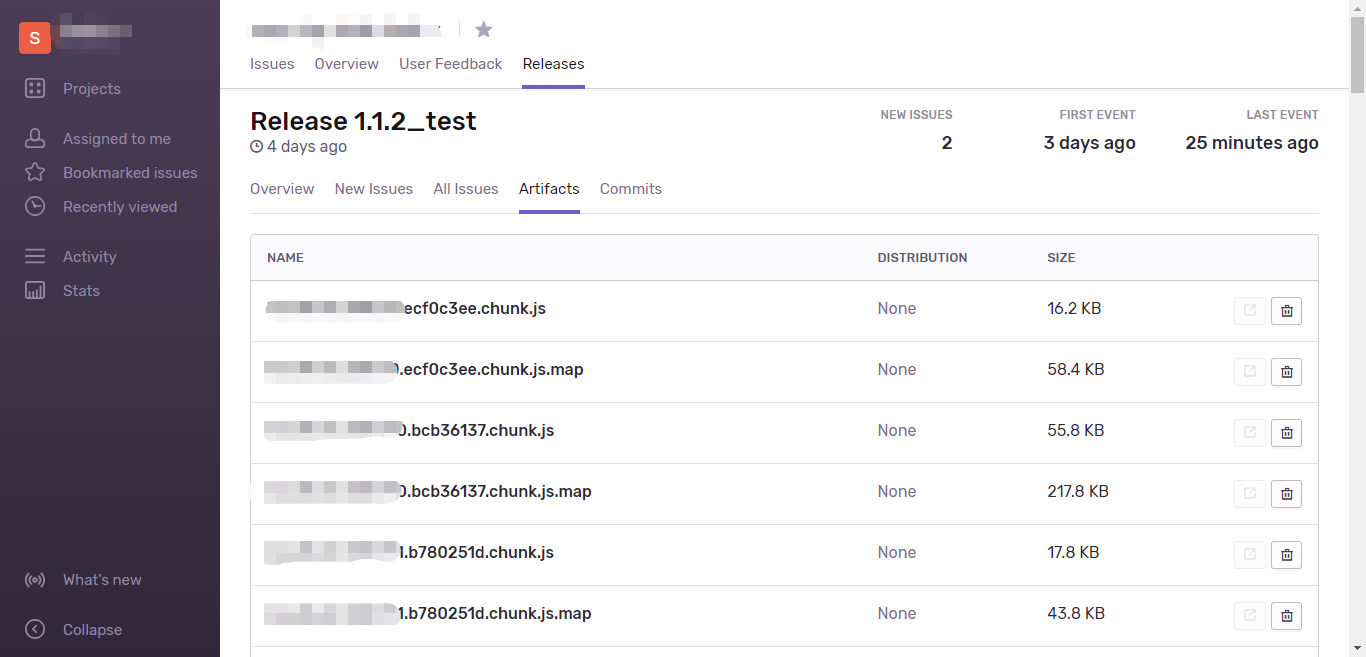1366x657 pixels.
Task: Delete the ecf0c3ee.chunk.js.map artifact
Action: (1286, 372)
